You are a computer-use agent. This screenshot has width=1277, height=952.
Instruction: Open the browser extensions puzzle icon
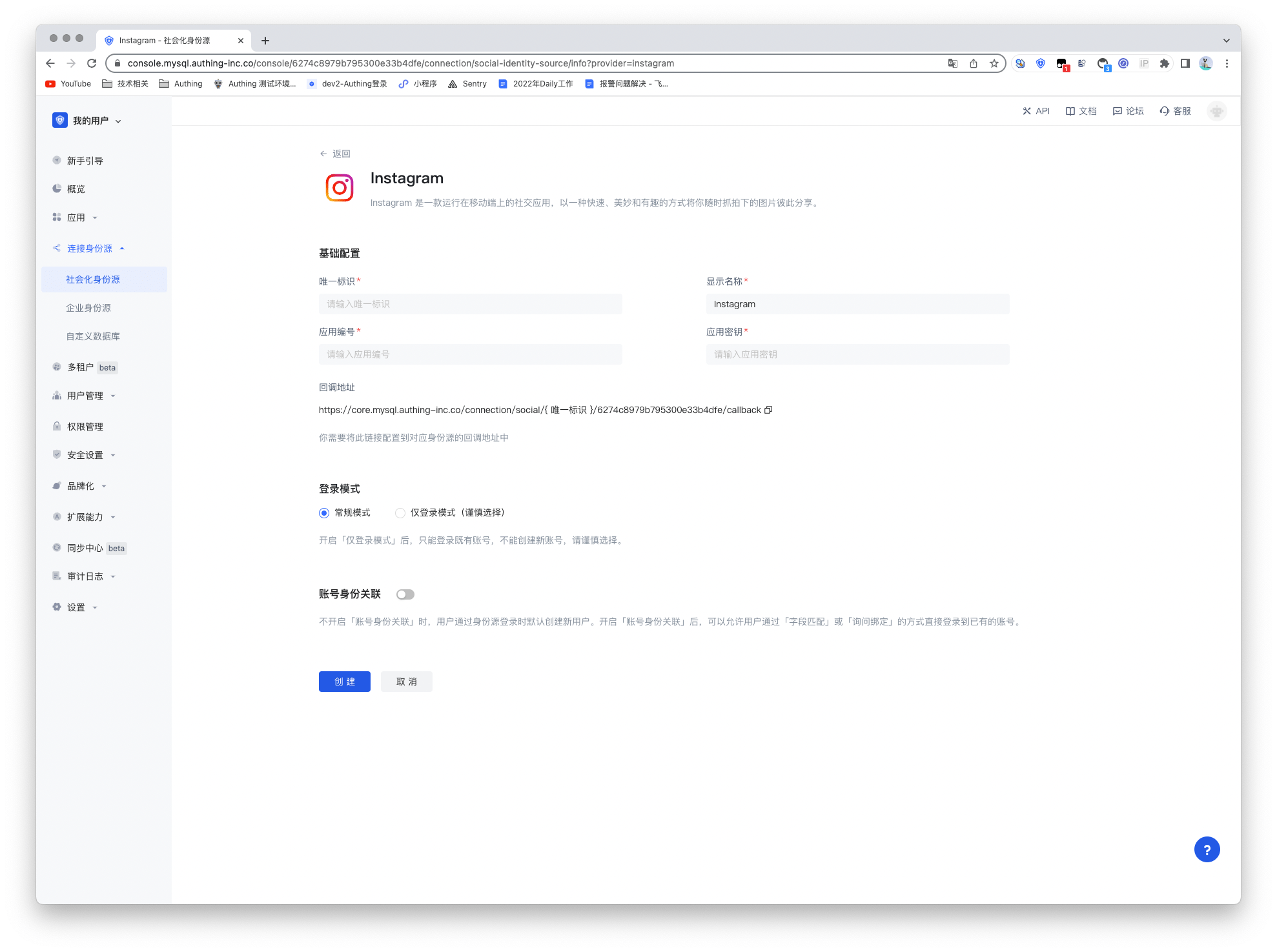click(1164, 63)
